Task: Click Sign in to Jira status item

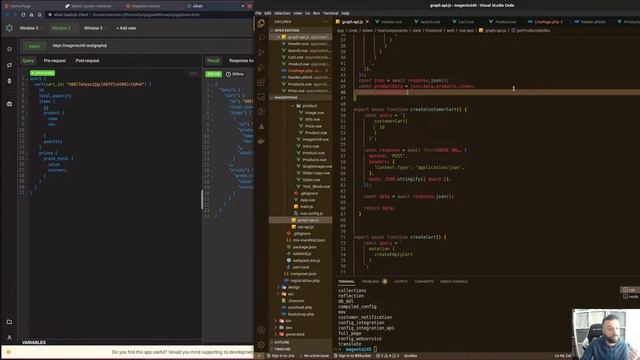Action: click(x=280, y=356)
